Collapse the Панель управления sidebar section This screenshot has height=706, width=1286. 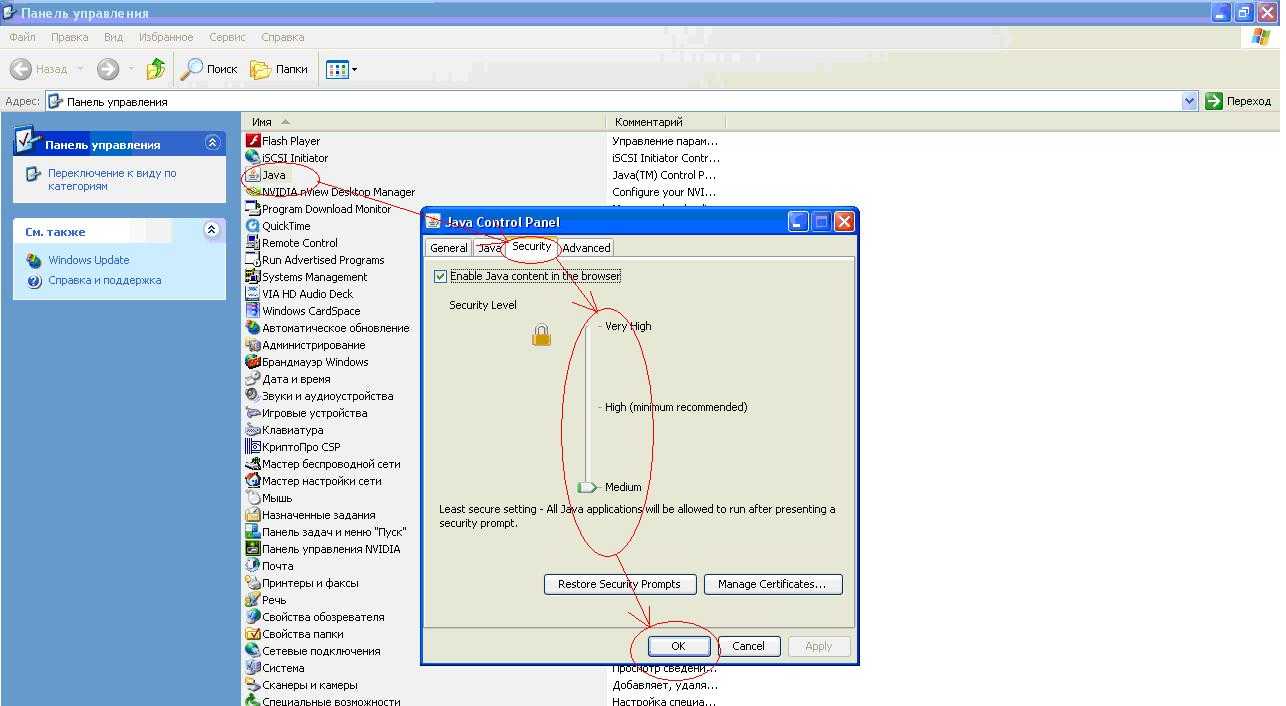pos(212,143)
